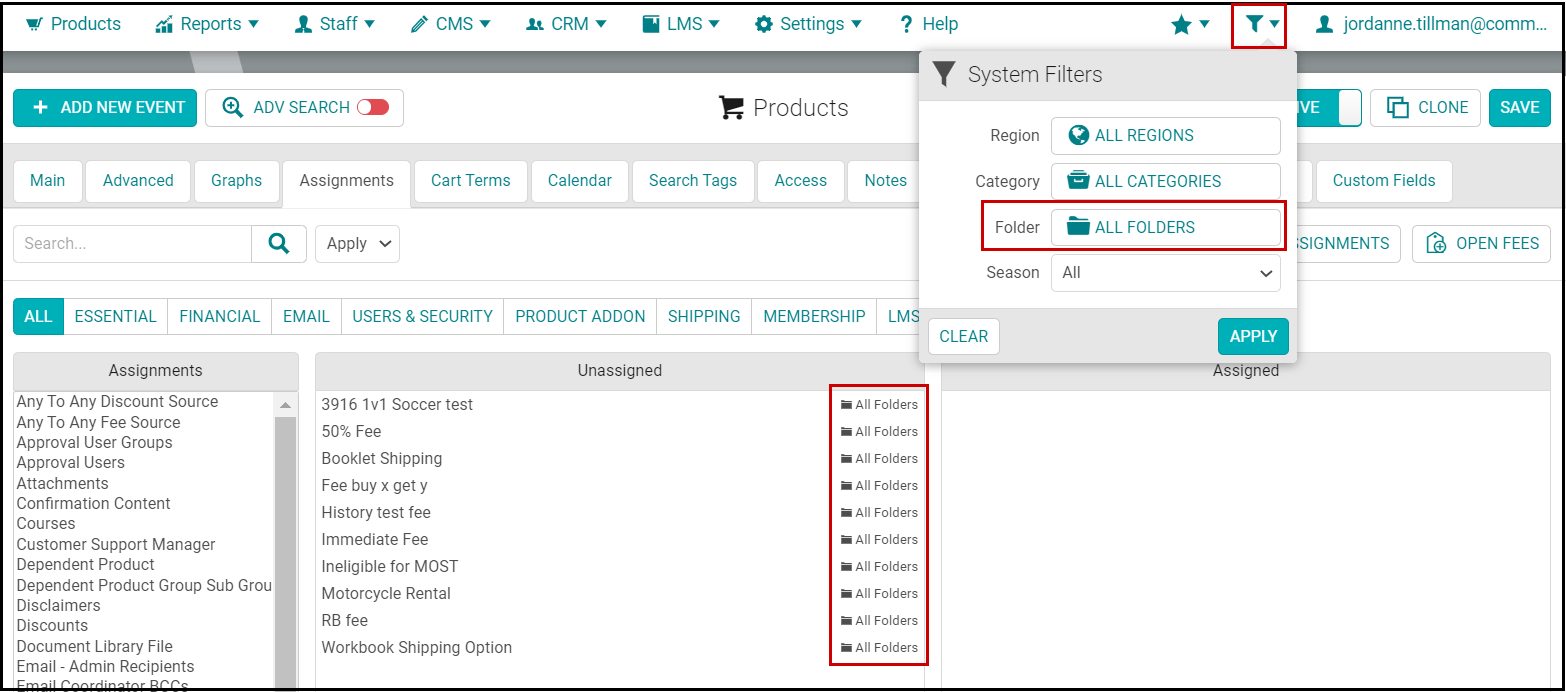Click folder icon beside RB fee
Viewport: 1566px width, 692px height.
pos(846,621)
